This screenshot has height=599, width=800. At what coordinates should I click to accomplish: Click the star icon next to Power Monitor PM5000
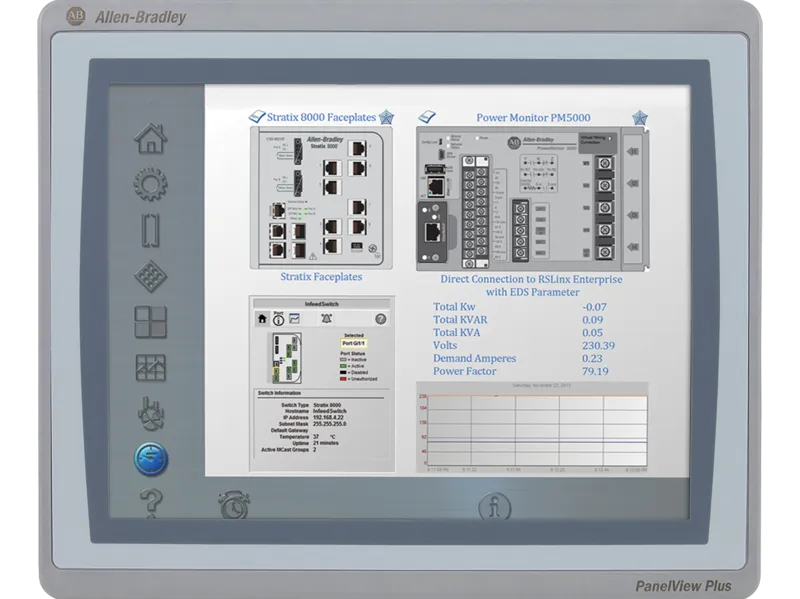[x=640, y=118]
